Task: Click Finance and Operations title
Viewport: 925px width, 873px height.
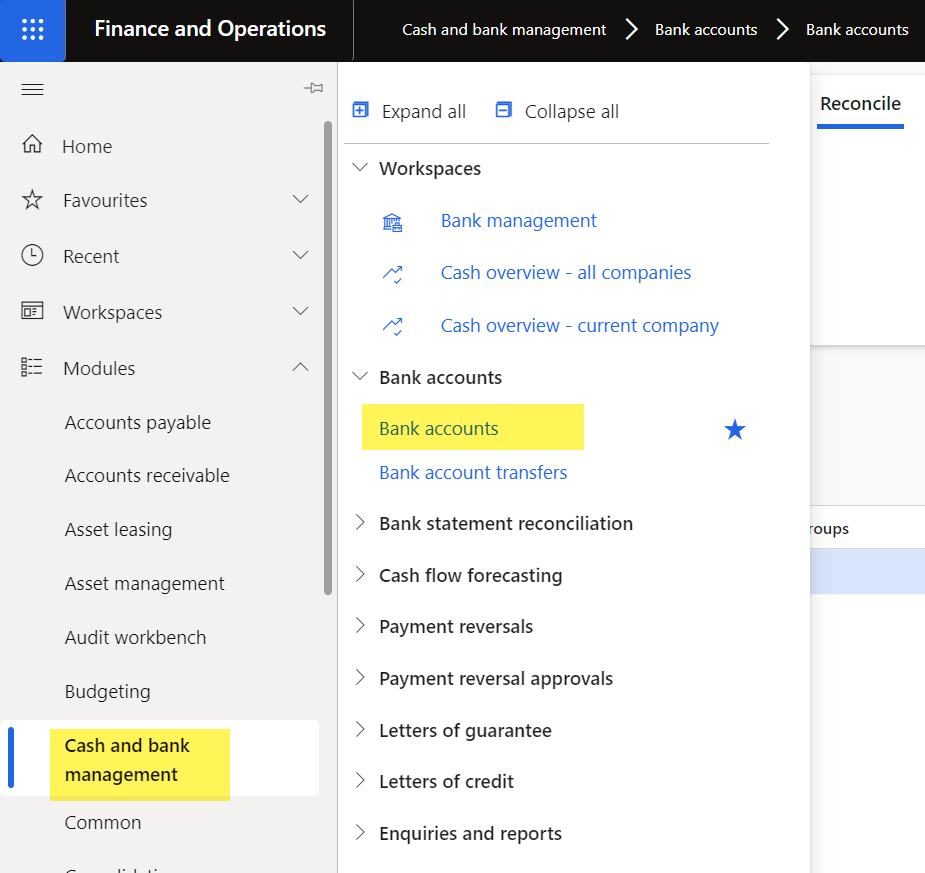Action: (210, 29)
